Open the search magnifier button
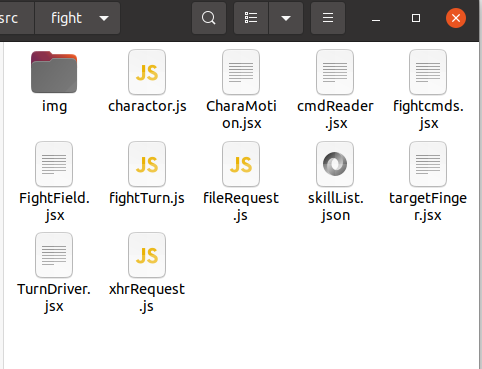 coord(209,18)
